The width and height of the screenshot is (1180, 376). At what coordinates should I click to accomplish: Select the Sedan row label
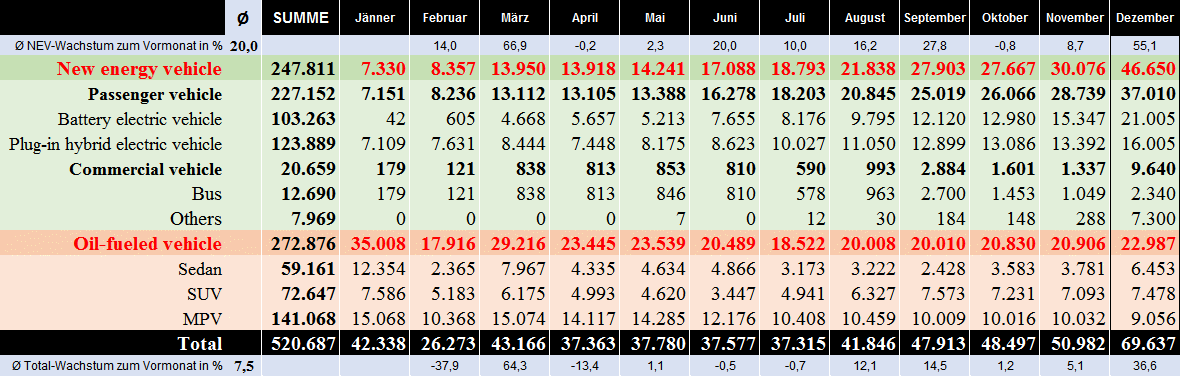[x=199, y=268]
